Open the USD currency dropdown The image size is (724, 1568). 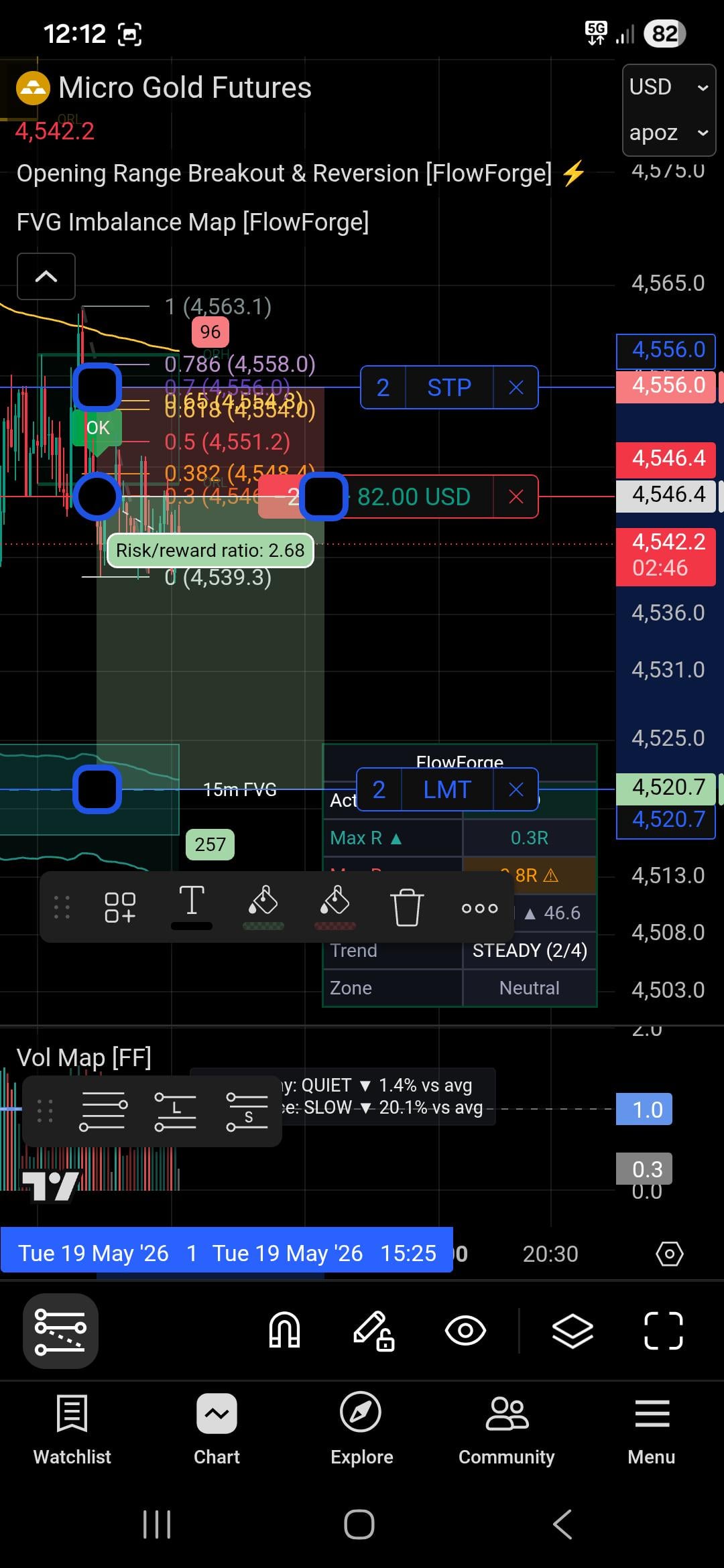(x=669, y=87)
